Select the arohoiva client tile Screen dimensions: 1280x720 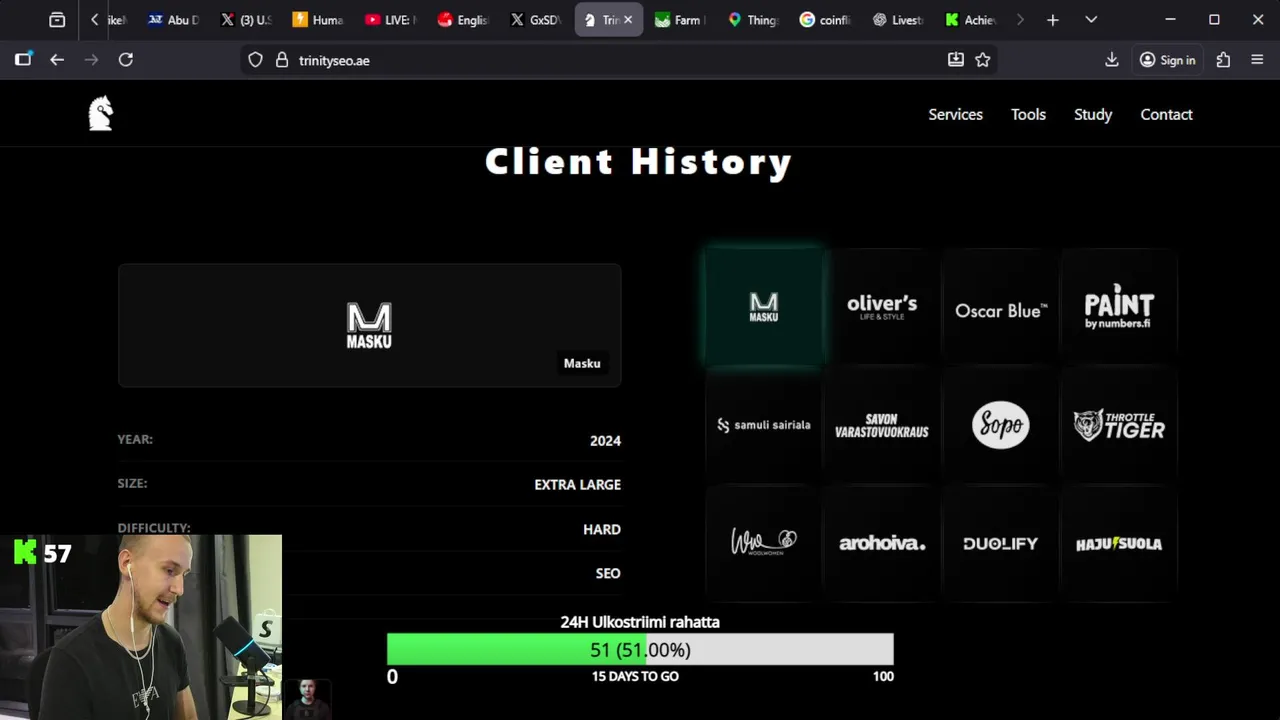click(882, 543)
